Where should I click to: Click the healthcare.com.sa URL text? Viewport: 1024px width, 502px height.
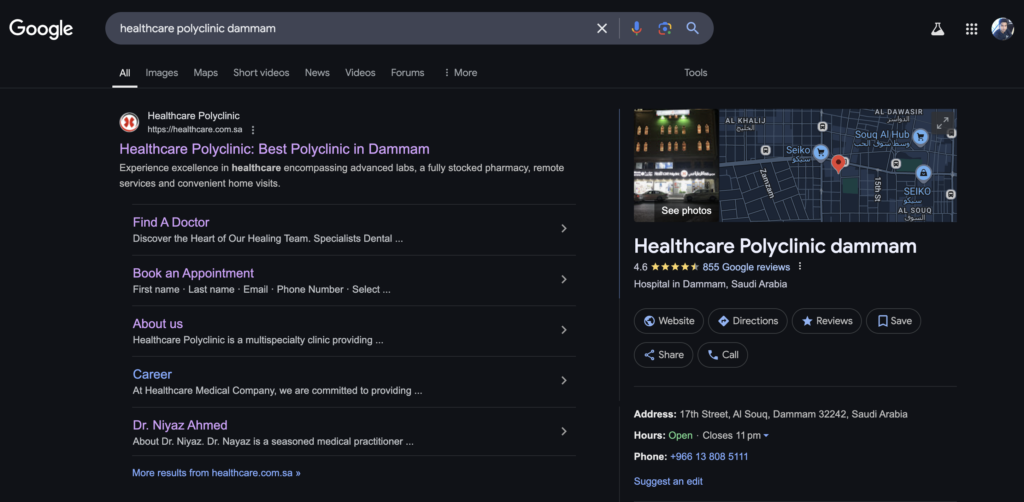pyautogui.click(x=195, y=130)
